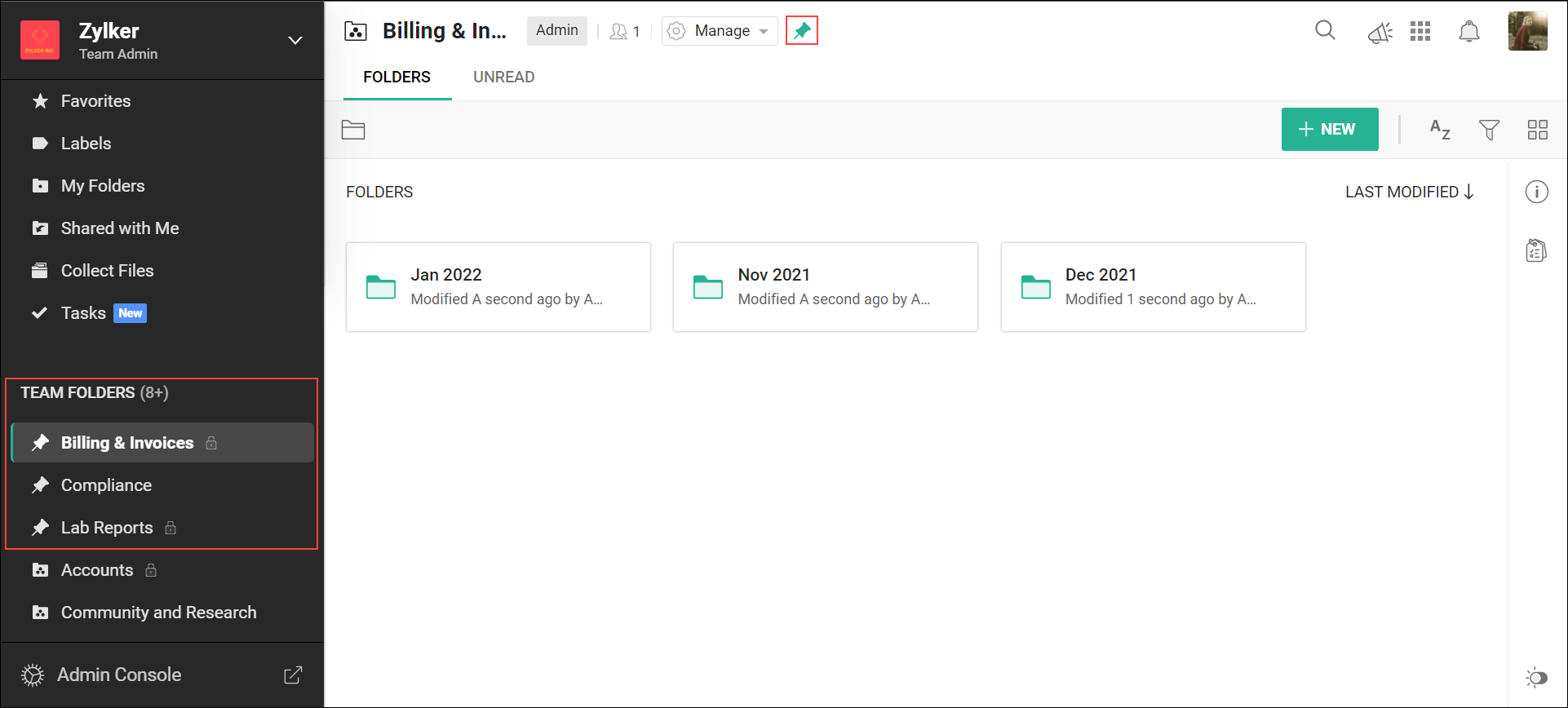Show folder details info icon
The height and width of the screenshot is (708, 1568).
(1536, 192)
